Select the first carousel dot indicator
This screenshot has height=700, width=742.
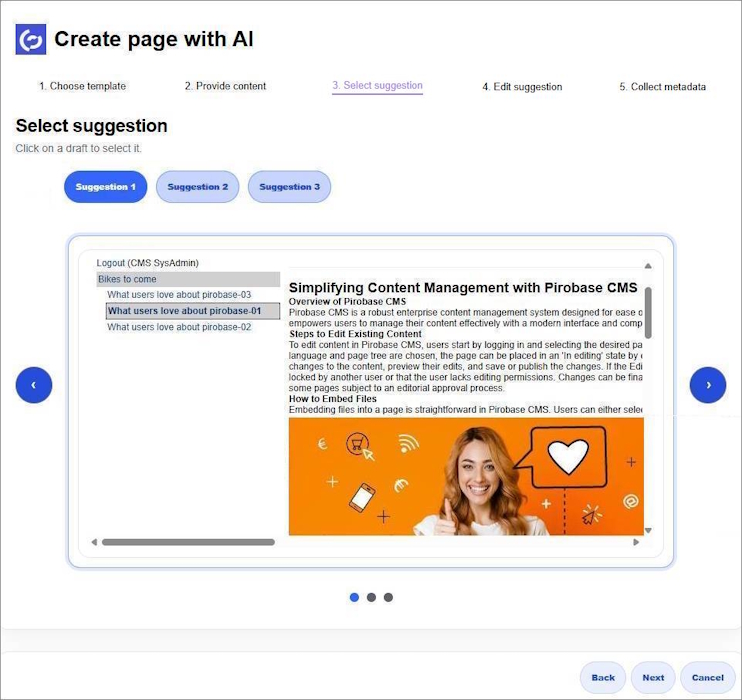[x=354, y=598]
